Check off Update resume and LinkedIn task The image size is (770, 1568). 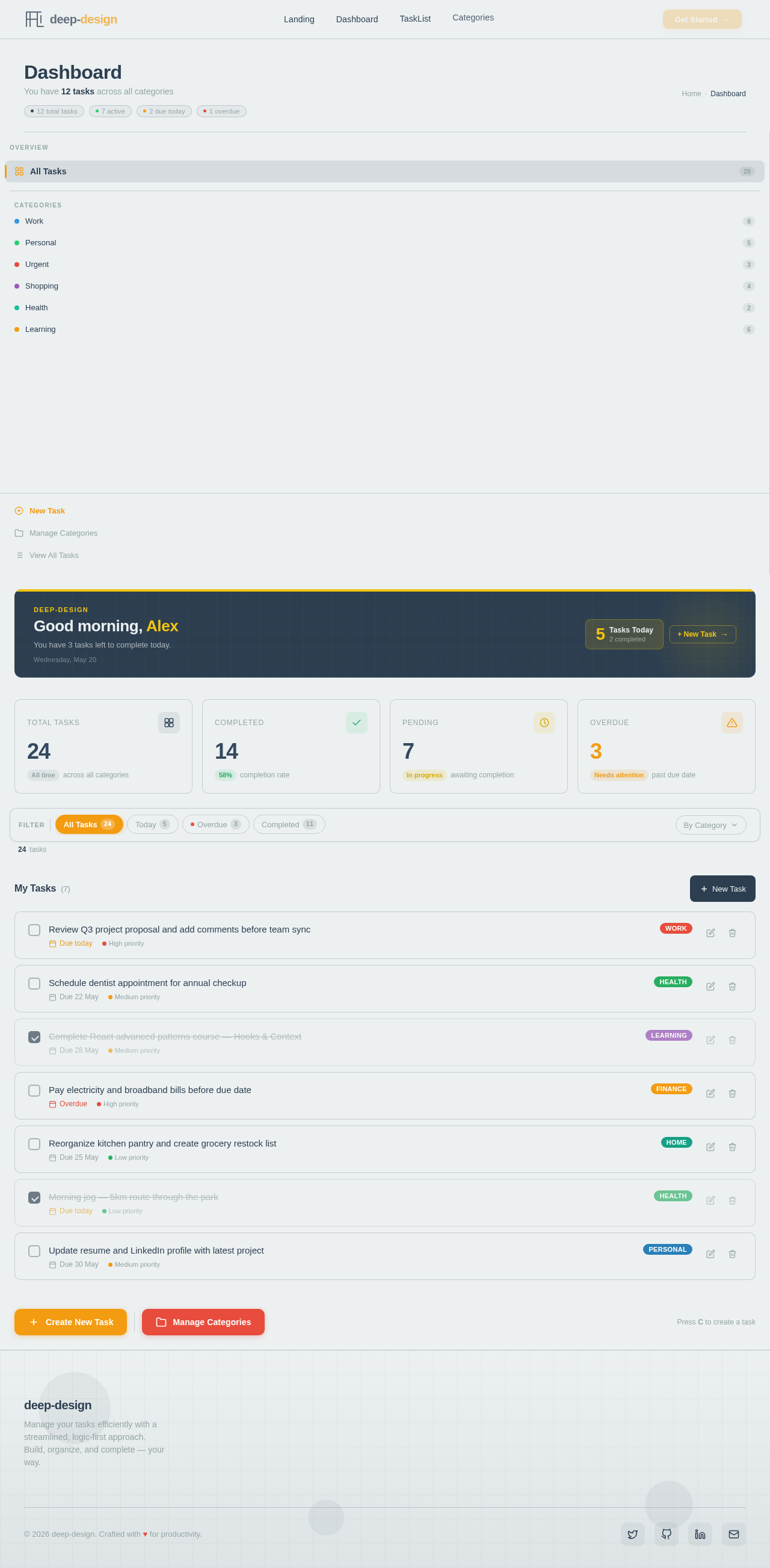click(x=35, y=1252)
